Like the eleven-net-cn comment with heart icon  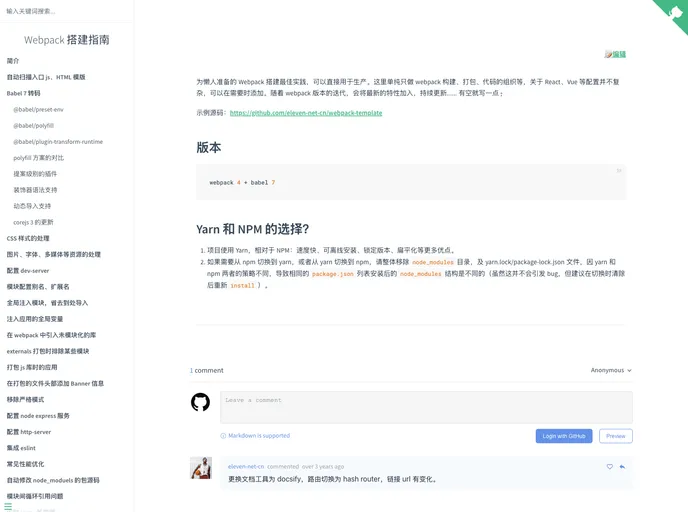[x=609, y=466]
